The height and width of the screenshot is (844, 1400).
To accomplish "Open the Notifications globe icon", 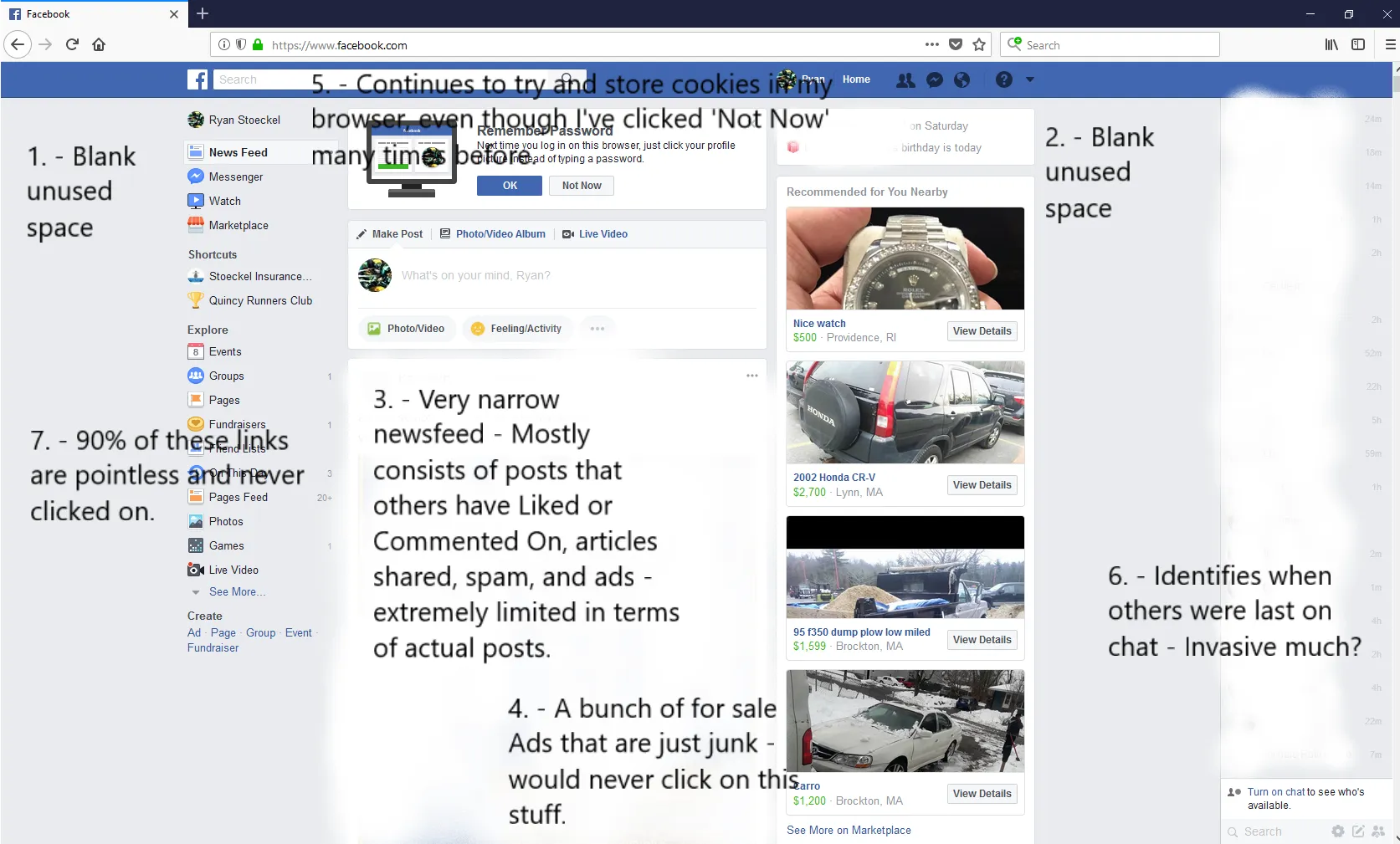I will pyautogui.click(x=962, y=80).
